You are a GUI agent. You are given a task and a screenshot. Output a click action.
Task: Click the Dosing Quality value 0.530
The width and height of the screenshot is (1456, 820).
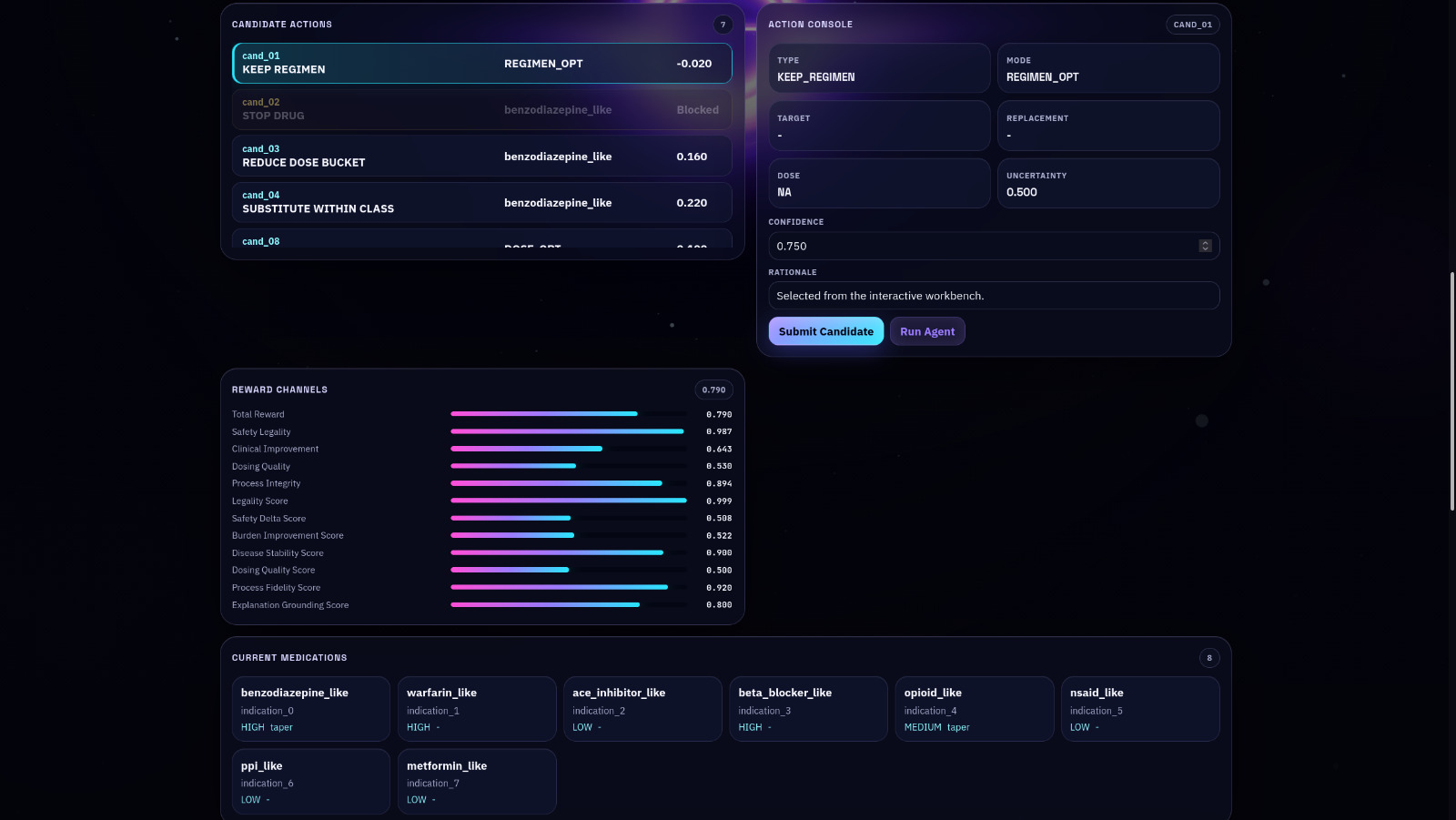point(719,466)
